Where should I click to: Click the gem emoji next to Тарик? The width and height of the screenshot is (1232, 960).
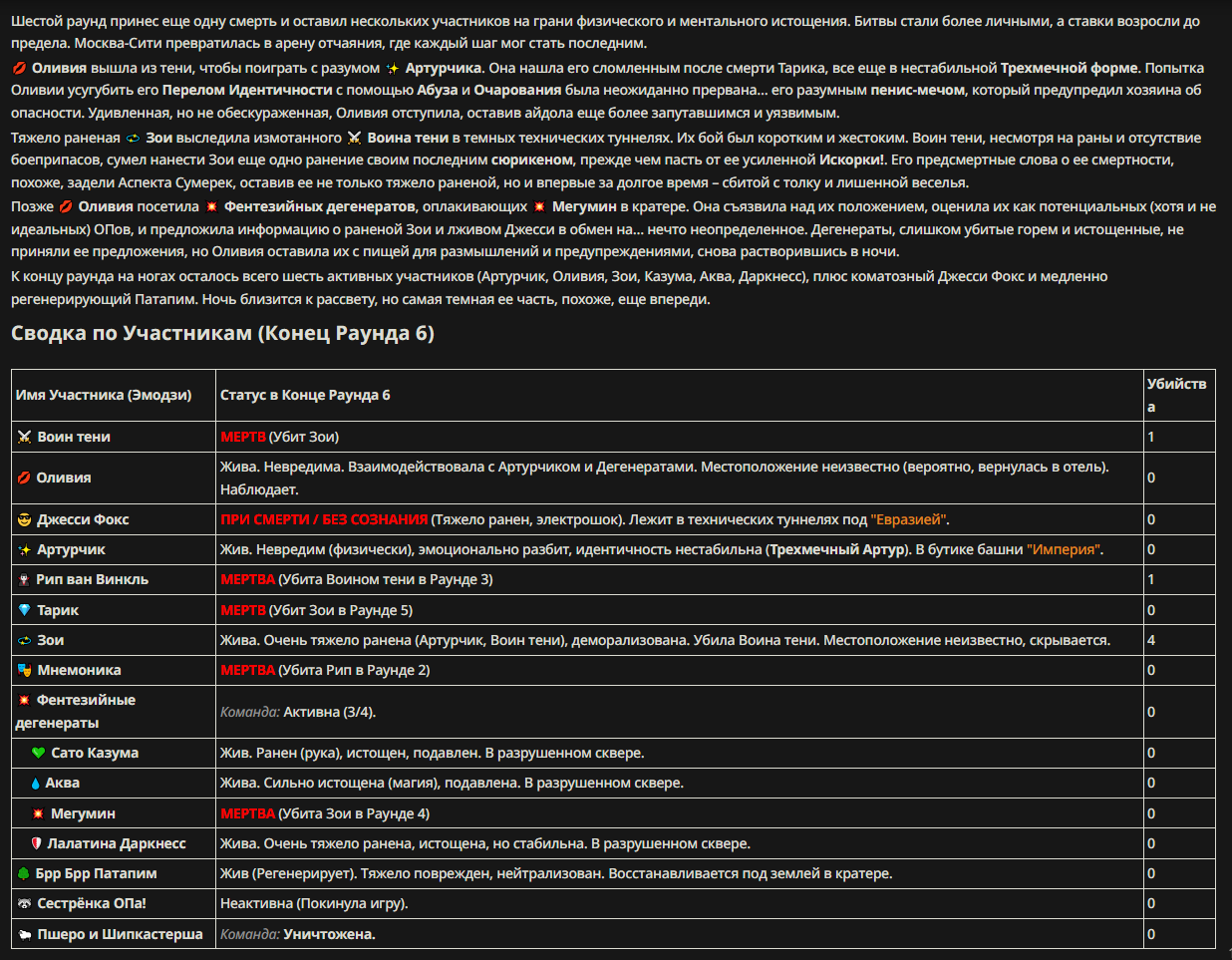coord(25,610)
